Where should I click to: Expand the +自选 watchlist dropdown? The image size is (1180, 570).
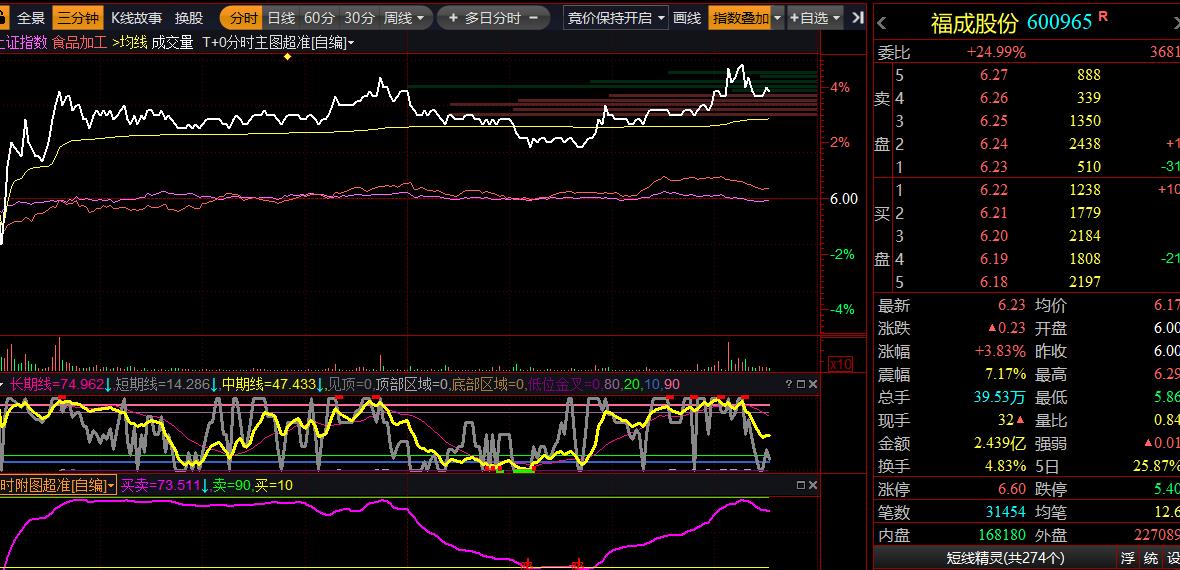click(x=815, y=18)
